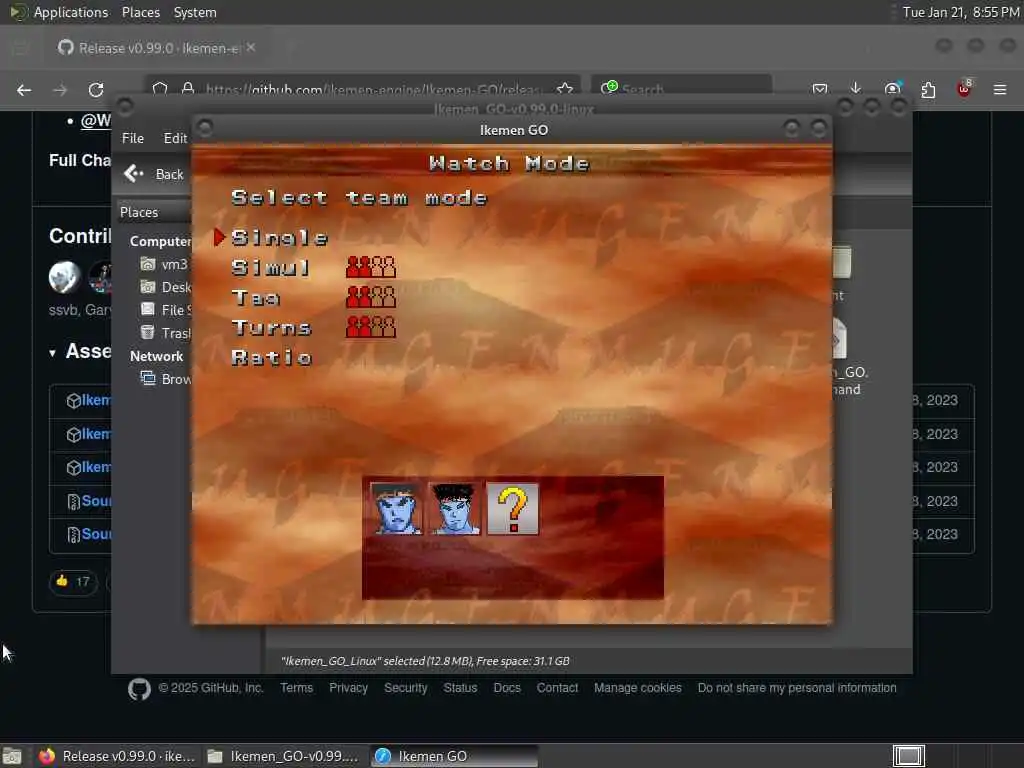Screen dimensions: 1024x768
Task: Open the Pocket save icon in Firefox
Action: pos(820,89)
